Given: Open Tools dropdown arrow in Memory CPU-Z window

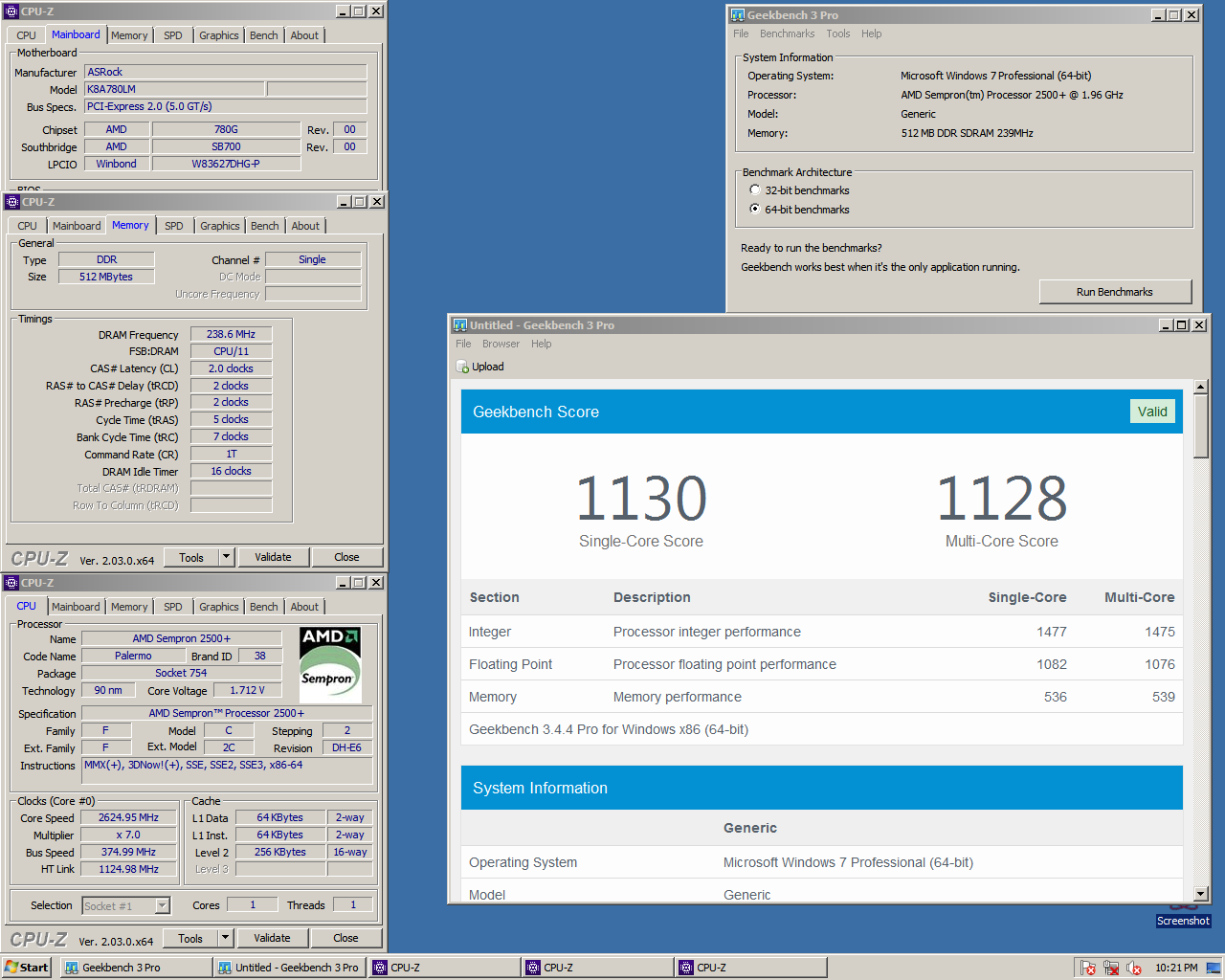Looking at the screenshot, I should tap(227, 557).
